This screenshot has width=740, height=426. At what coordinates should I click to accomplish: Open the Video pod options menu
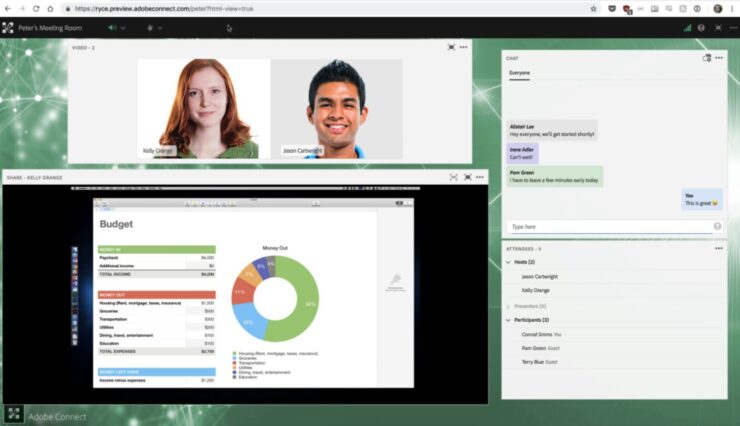coord(464,47)
